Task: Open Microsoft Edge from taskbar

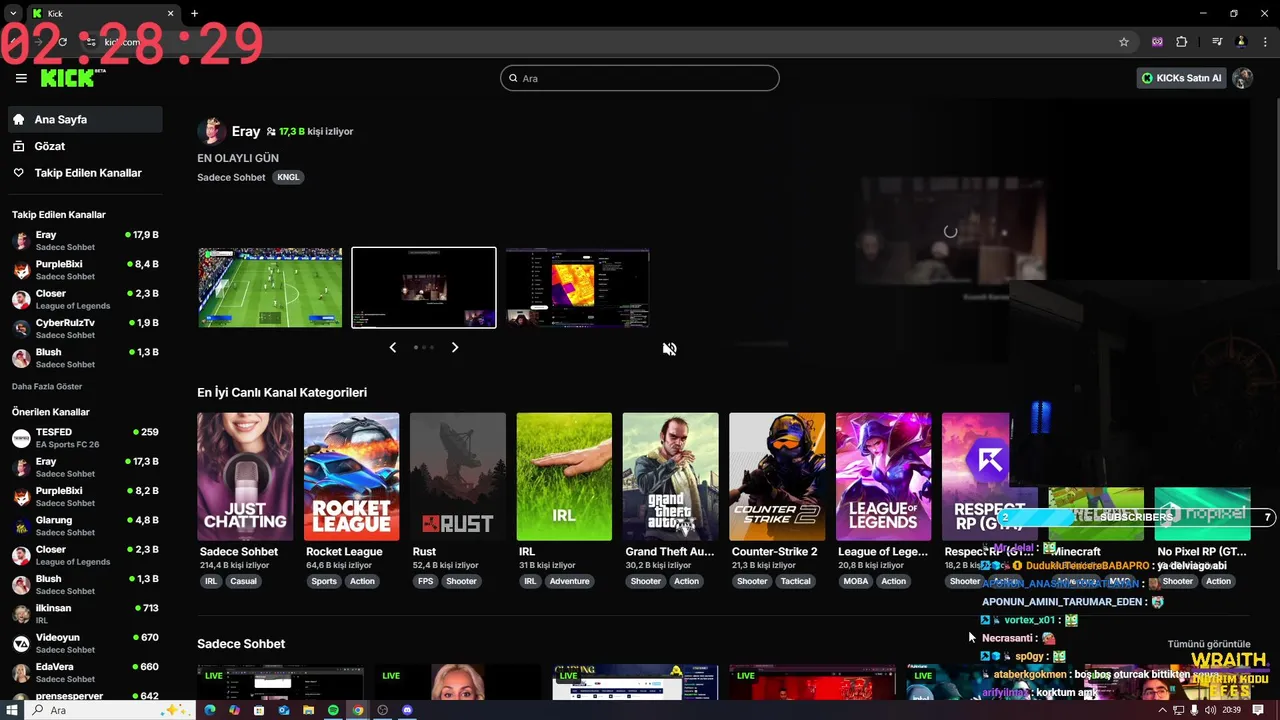Action: [210, 710]
